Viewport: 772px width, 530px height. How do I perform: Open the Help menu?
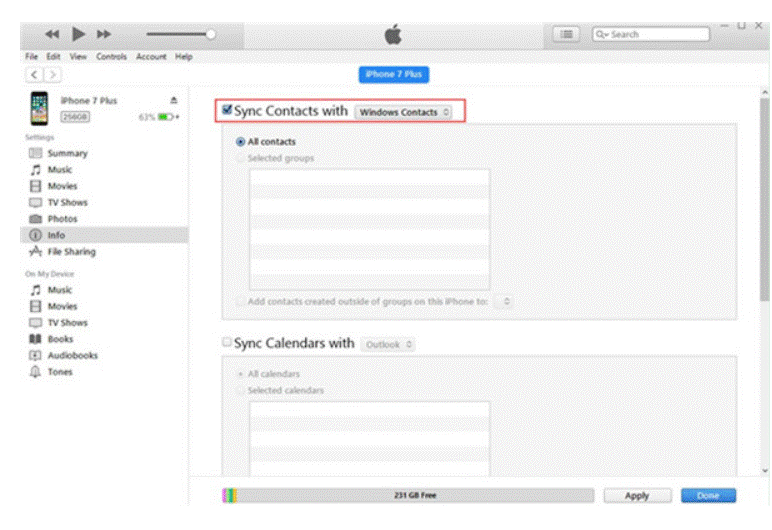(184, 57)
